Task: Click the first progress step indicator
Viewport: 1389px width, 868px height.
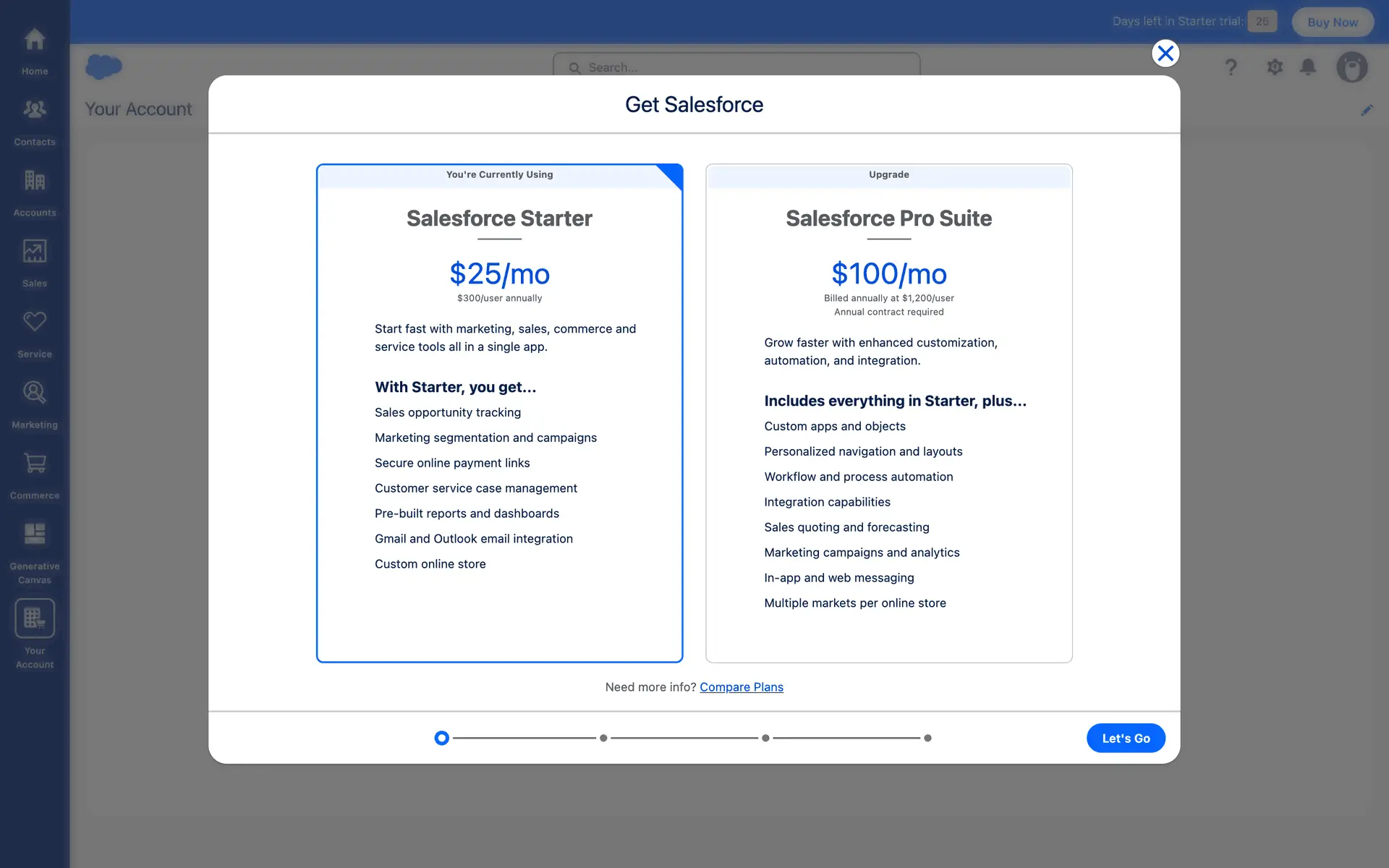Action: (x=441, y=738)
